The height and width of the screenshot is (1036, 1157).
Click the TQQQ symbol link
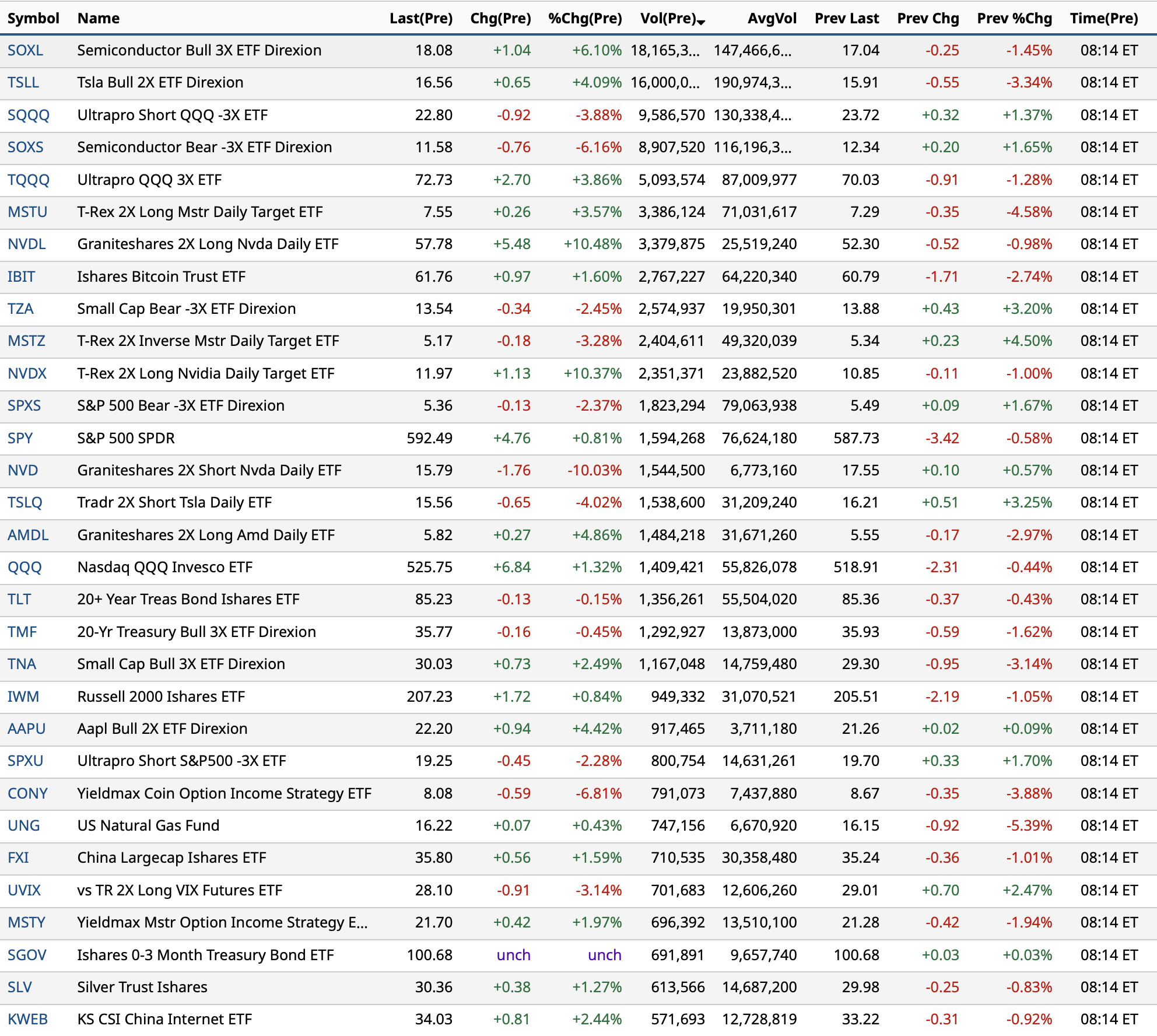[x=28, y=180]
